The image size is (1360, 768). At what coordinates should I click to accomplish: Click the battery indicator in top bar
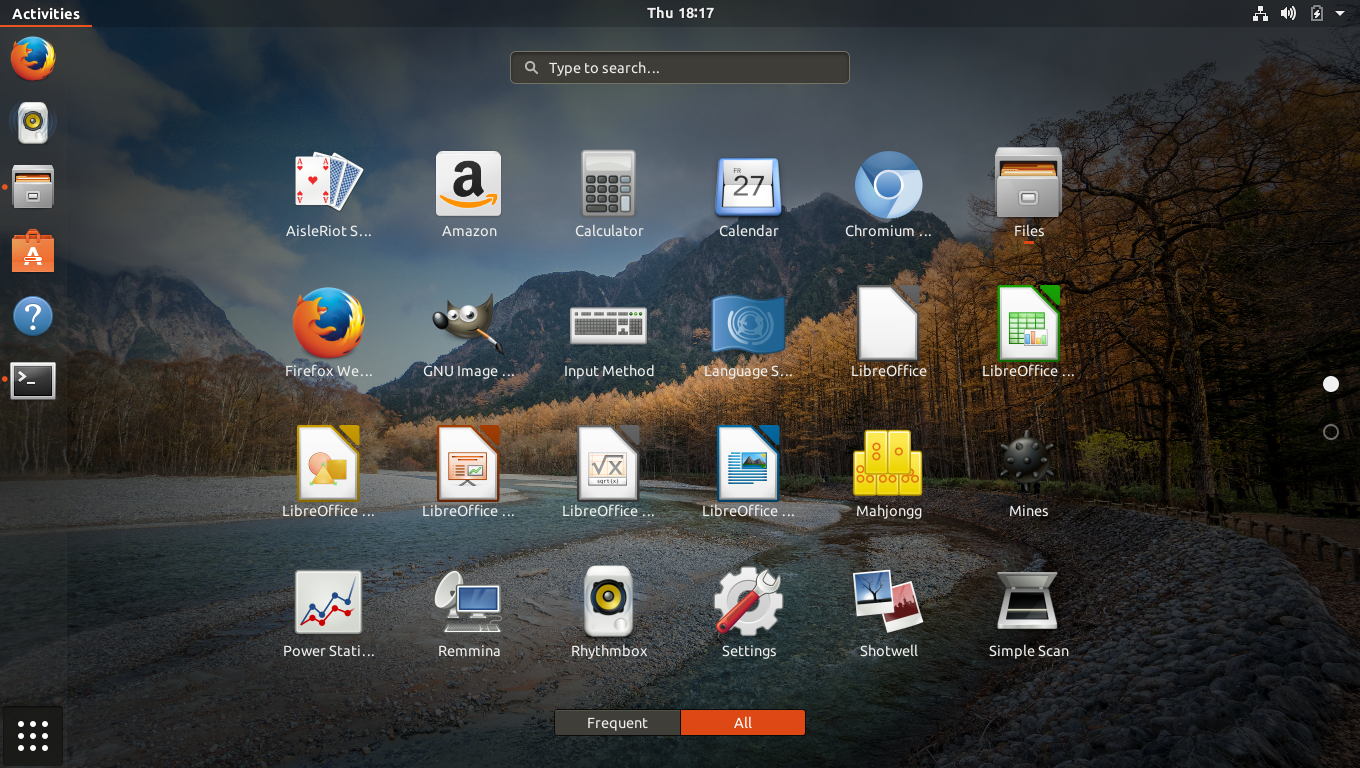coord(1317,14)
